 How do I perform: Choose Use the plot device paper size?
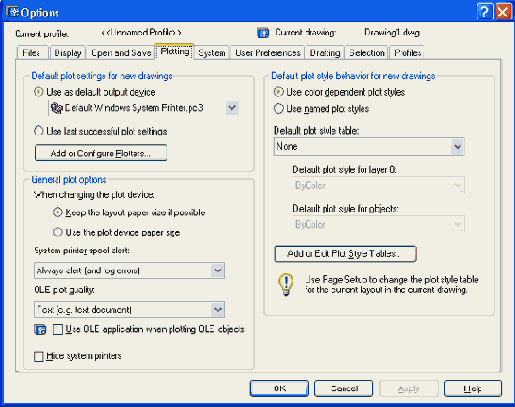pyautogui.click(x=58, y=232)
